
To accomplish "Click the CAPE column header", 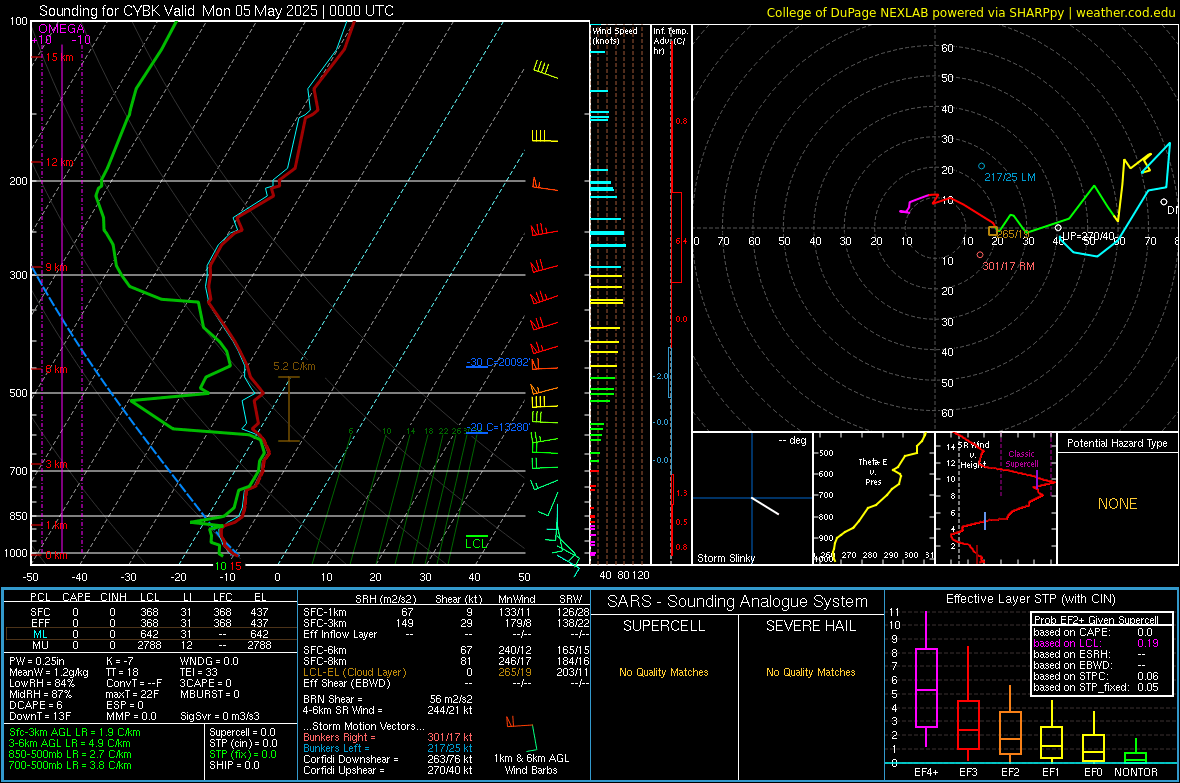I will [76, 597].
